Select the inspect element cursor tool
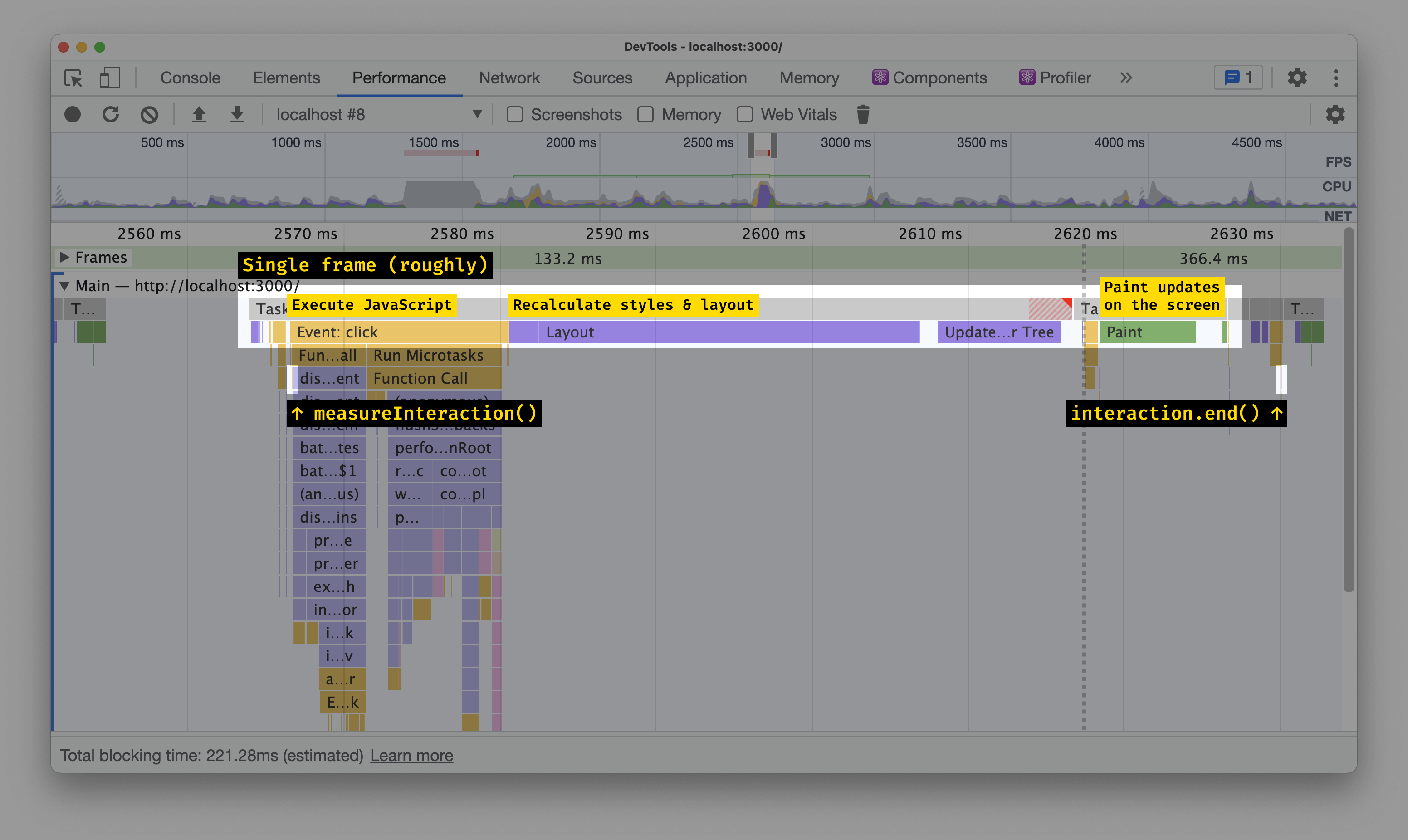The image size is (1408, 840). pos(73,78)
